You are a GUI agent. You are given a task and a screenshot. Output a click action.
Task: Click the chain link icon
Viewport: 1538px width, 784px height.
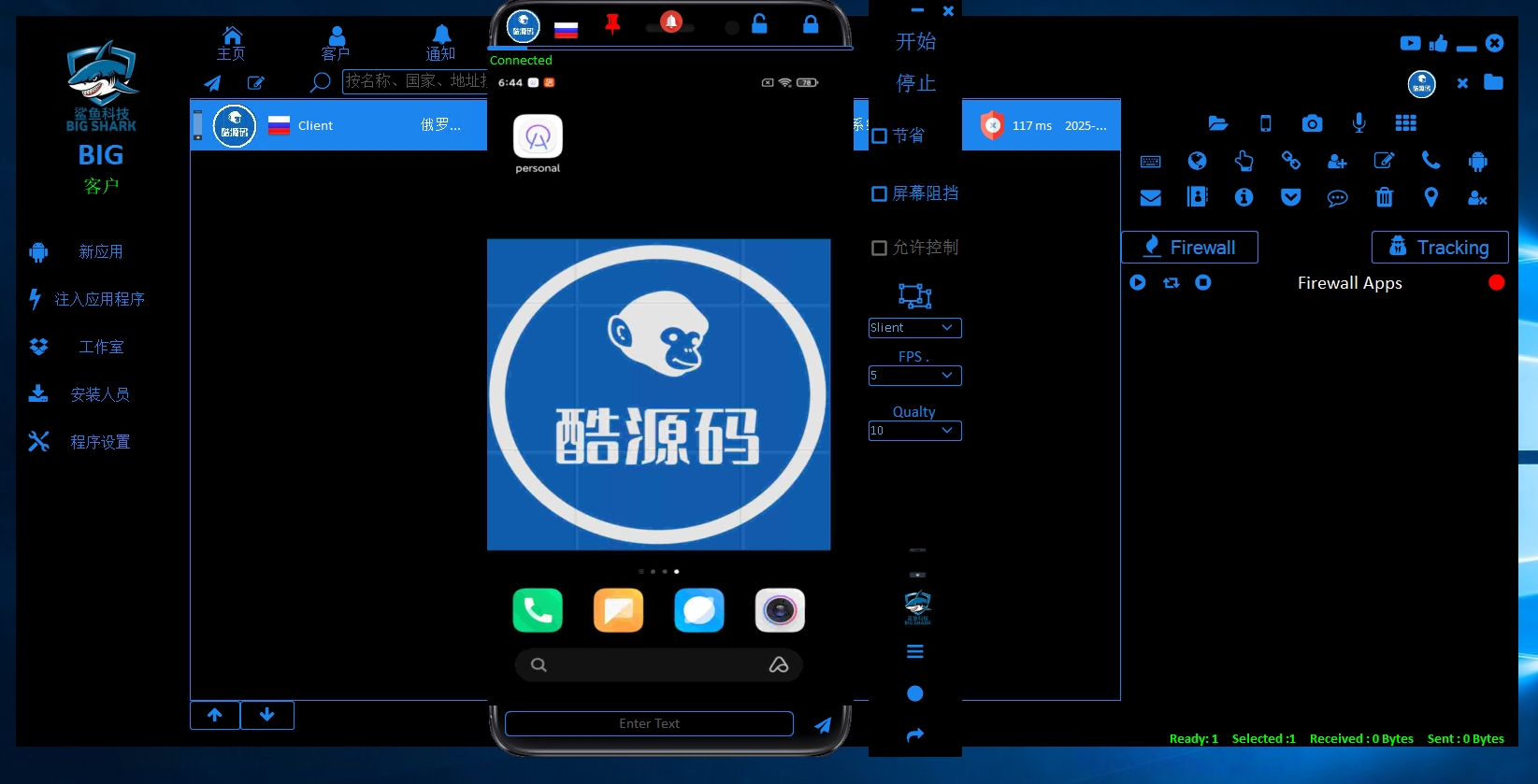(x=1291, y=161)
